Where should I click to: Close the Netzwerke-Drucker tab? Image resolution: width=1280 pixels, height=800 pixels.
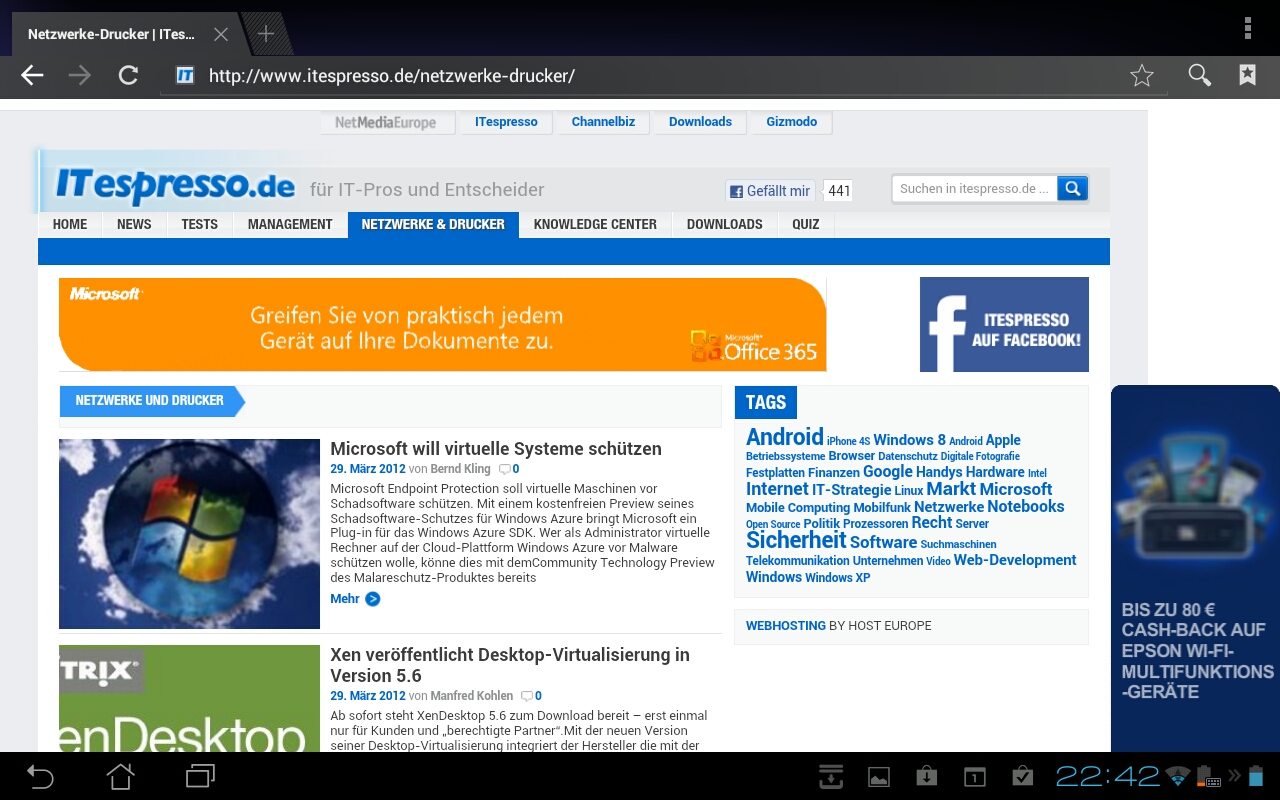[x=221, y=34]
